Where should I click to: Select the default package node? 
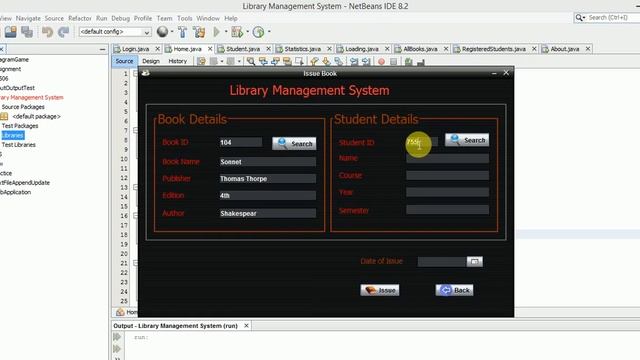point(36,116)
